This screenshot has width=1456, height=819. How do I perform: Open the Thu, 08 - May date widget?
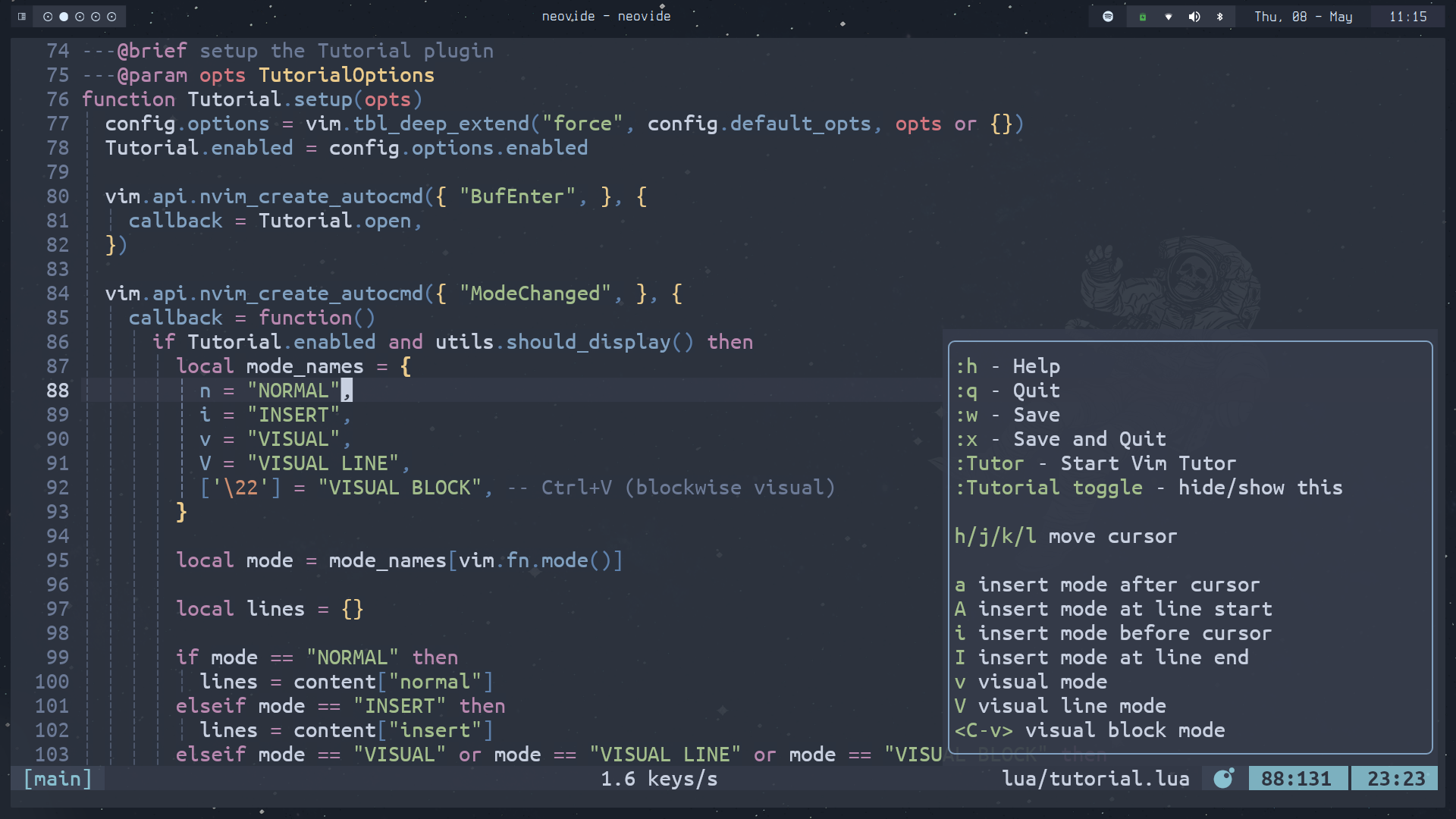(1303, 17)
